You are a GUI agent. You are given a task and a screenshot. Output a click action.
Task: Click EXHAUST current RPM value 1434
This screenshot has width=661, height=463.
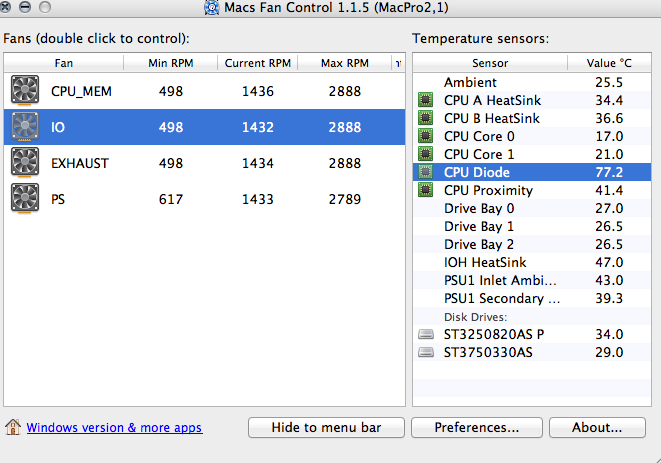258,163
